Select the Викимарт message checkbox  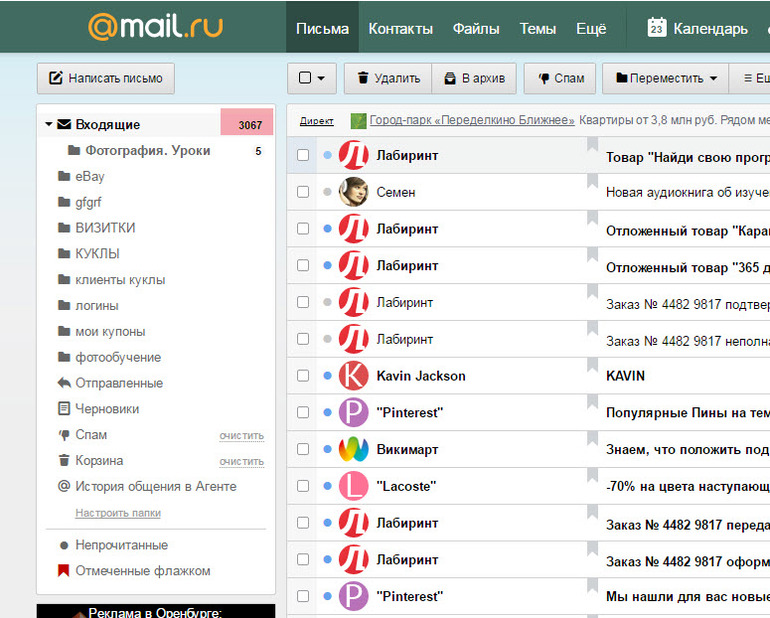(x=303, y=449)
